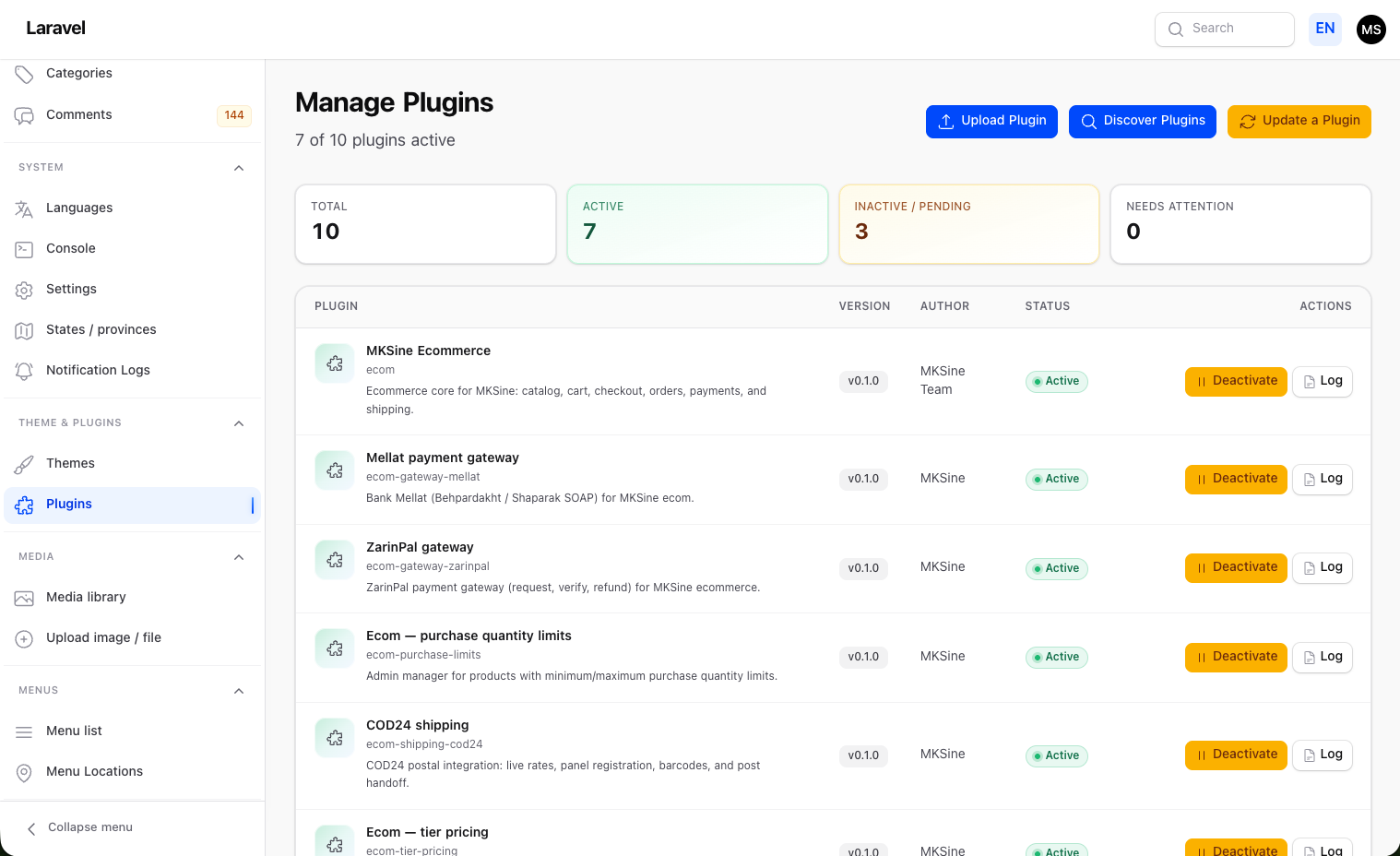Viewport: 1400px width, 856px height.
Task: Deactivate the purchase quantity limits plugin
Action: pyautogui.click(x=1236, y=658)
